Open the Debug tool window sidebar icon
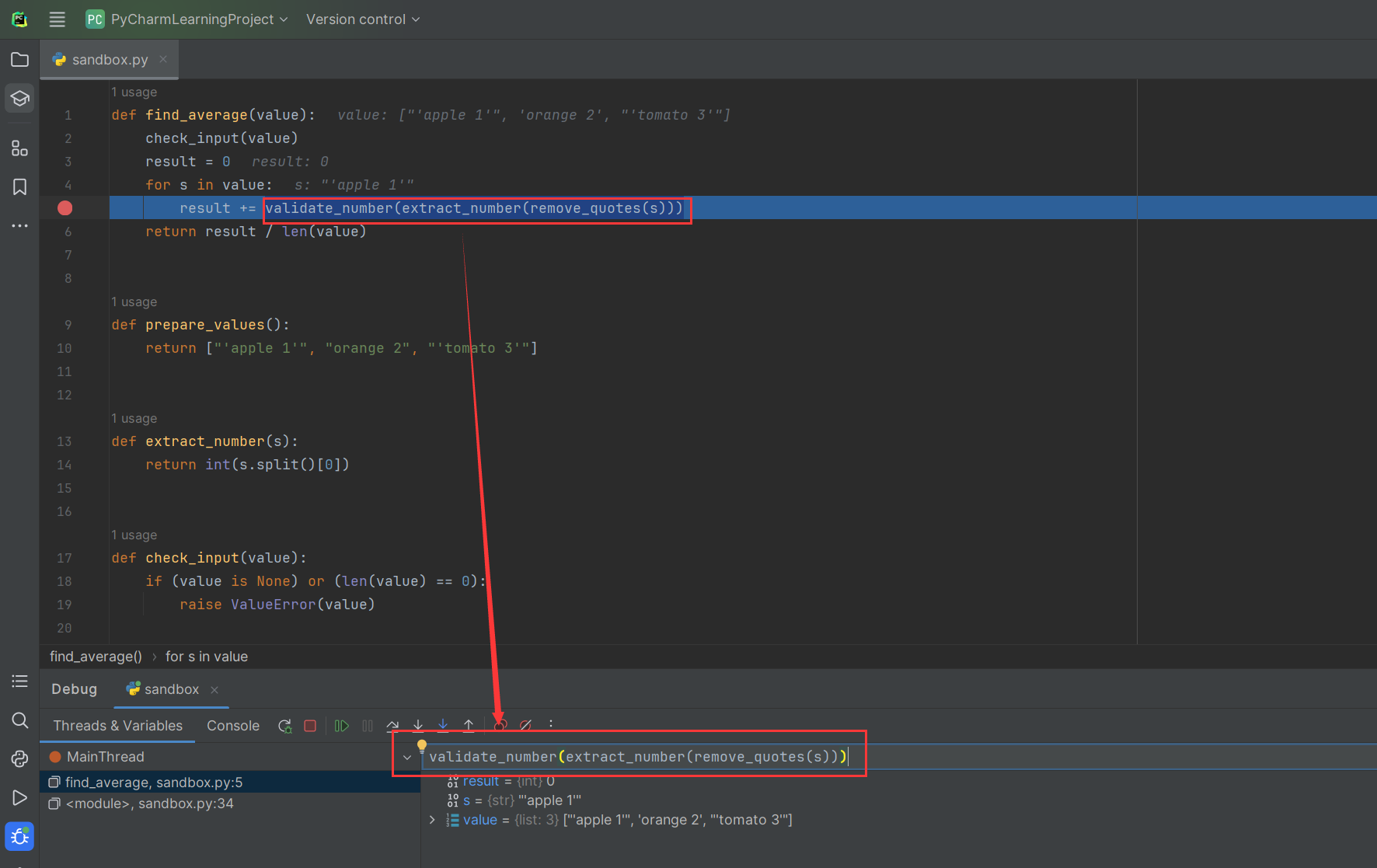Screen dimensions: 1377x868 click(x=20, y=836)
